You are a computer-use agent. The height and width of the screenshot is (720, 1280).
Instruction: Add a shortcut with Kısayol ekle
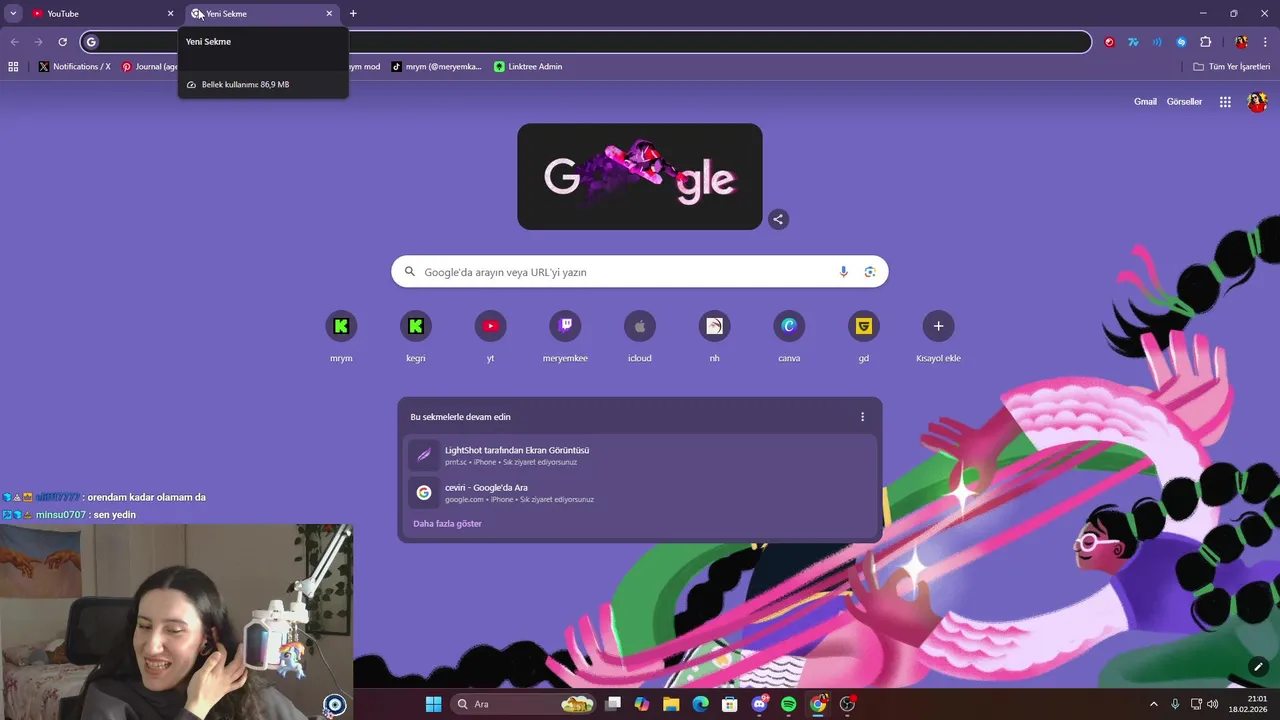coord(938,326)
